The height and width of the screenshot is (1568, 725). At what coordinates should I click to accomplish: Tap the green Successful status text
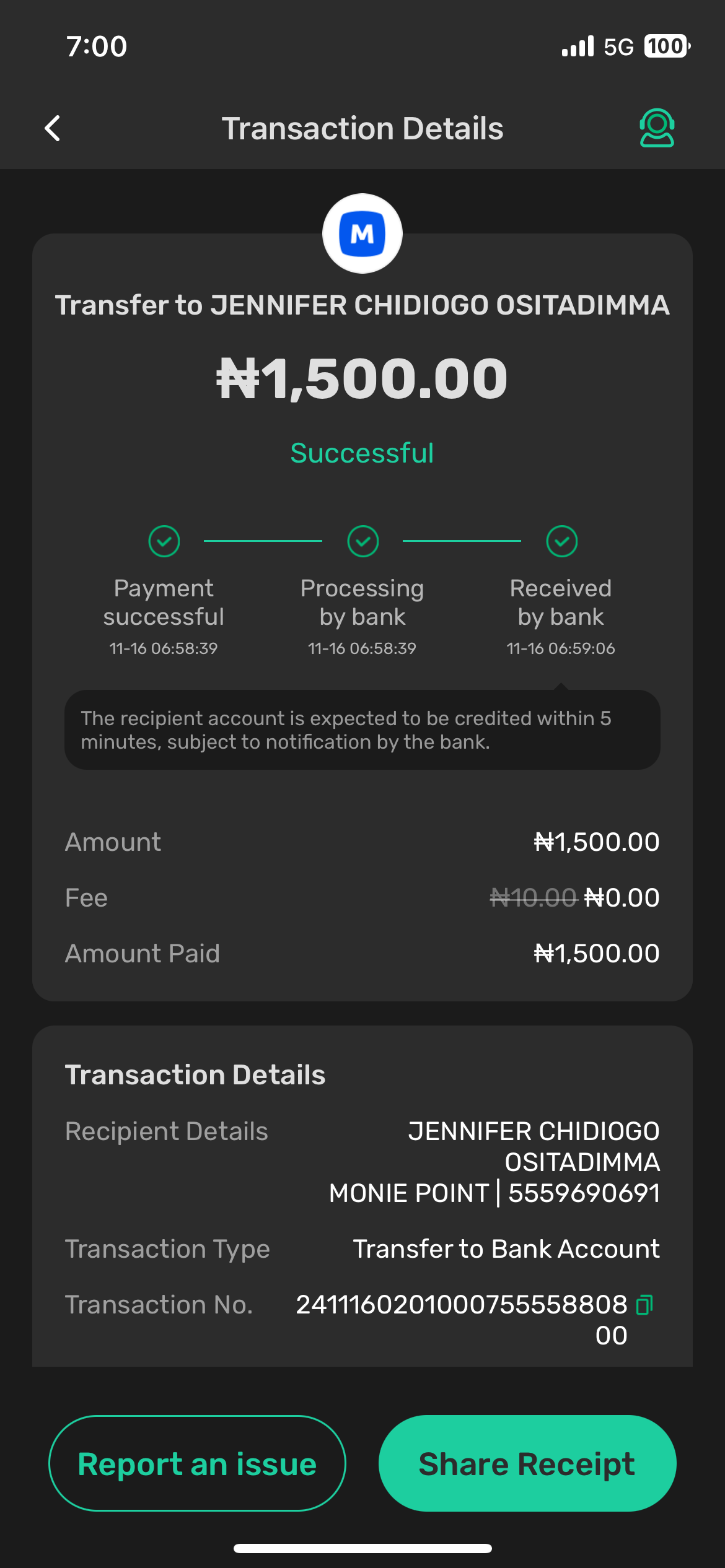click(362, 453)
